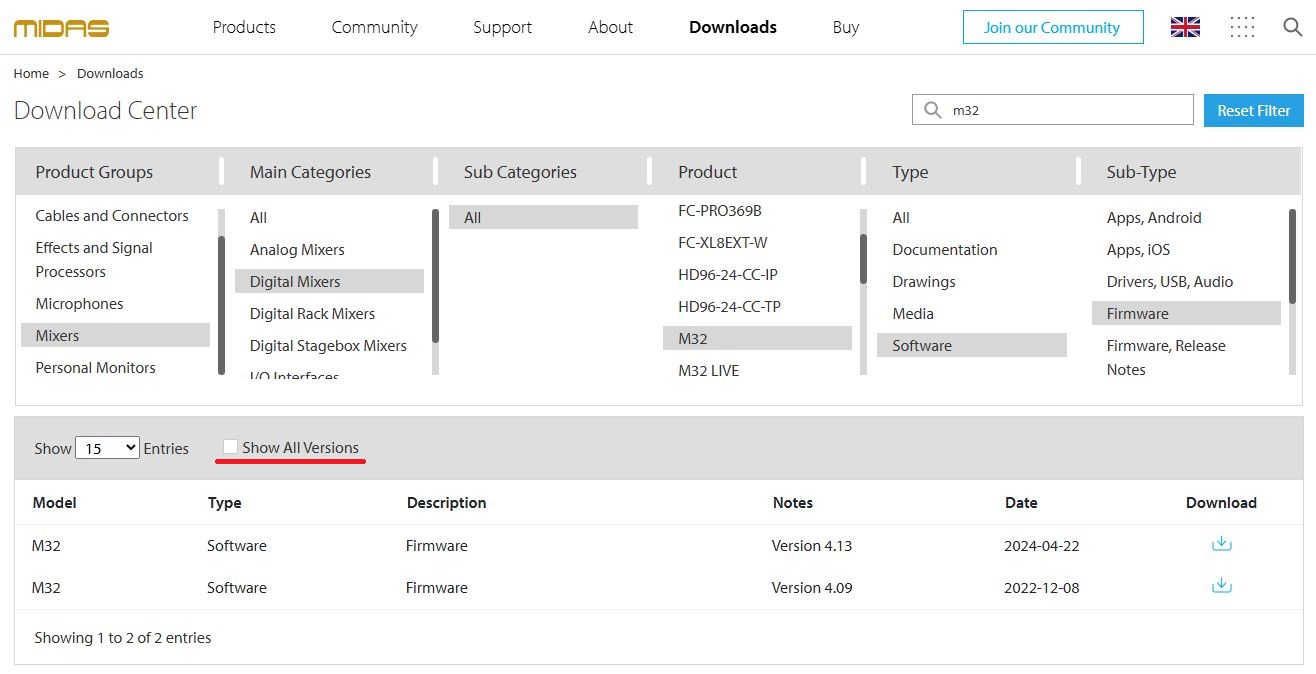Viewport: 1316px width, 674px height.
Task: Select Digital Mixers category
Action: 329,281
